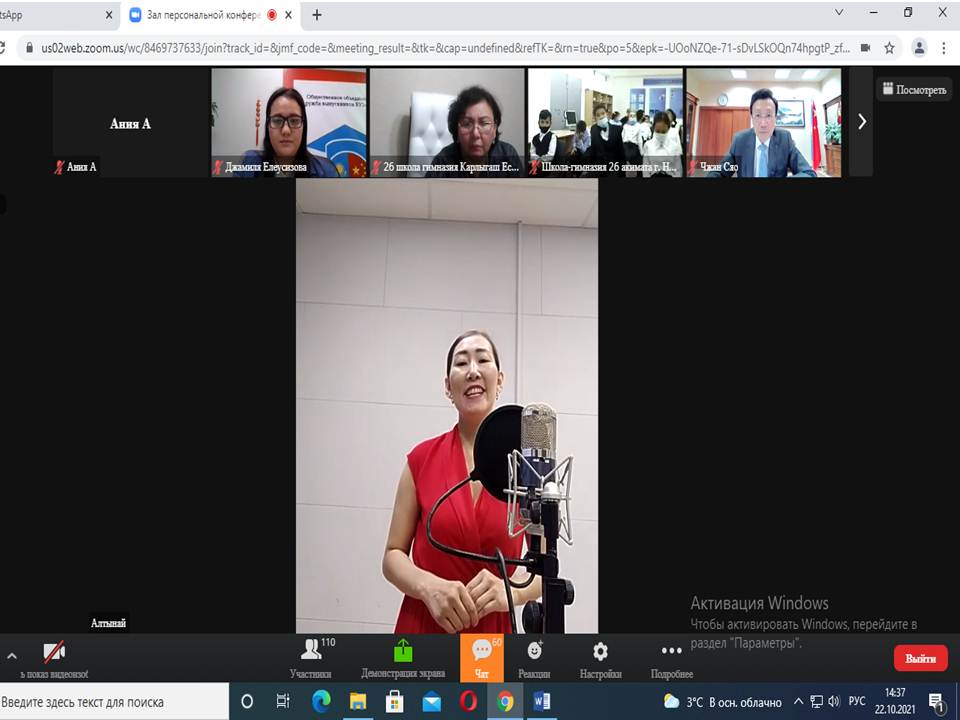Expand the system tray hidden icons
The width and height of the screenshot is (960, 720).
tap(798, 702)
